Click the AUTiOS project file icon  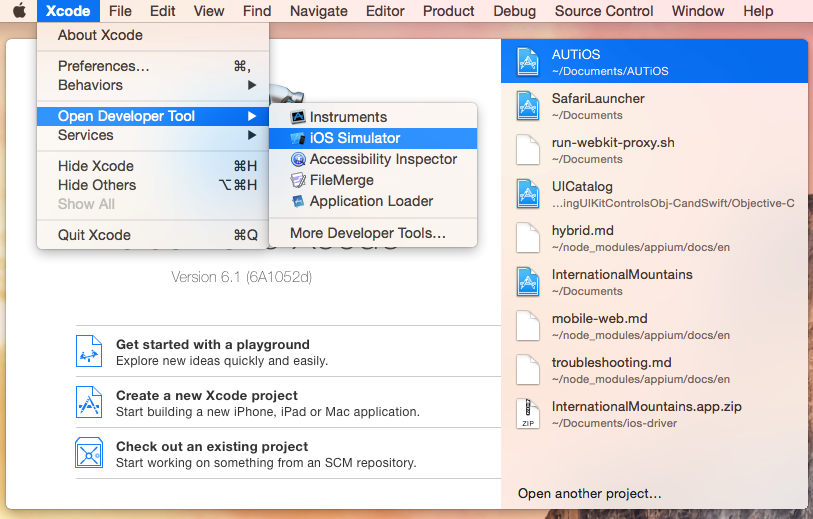click(528, 62)
